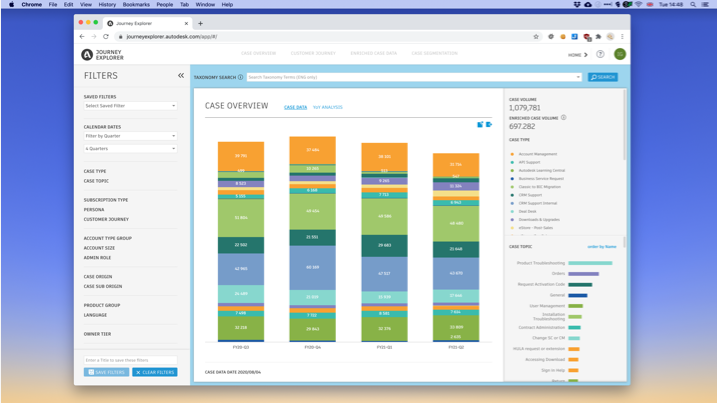Open Select Saved Filter dropdown

(x=130, y=106)
